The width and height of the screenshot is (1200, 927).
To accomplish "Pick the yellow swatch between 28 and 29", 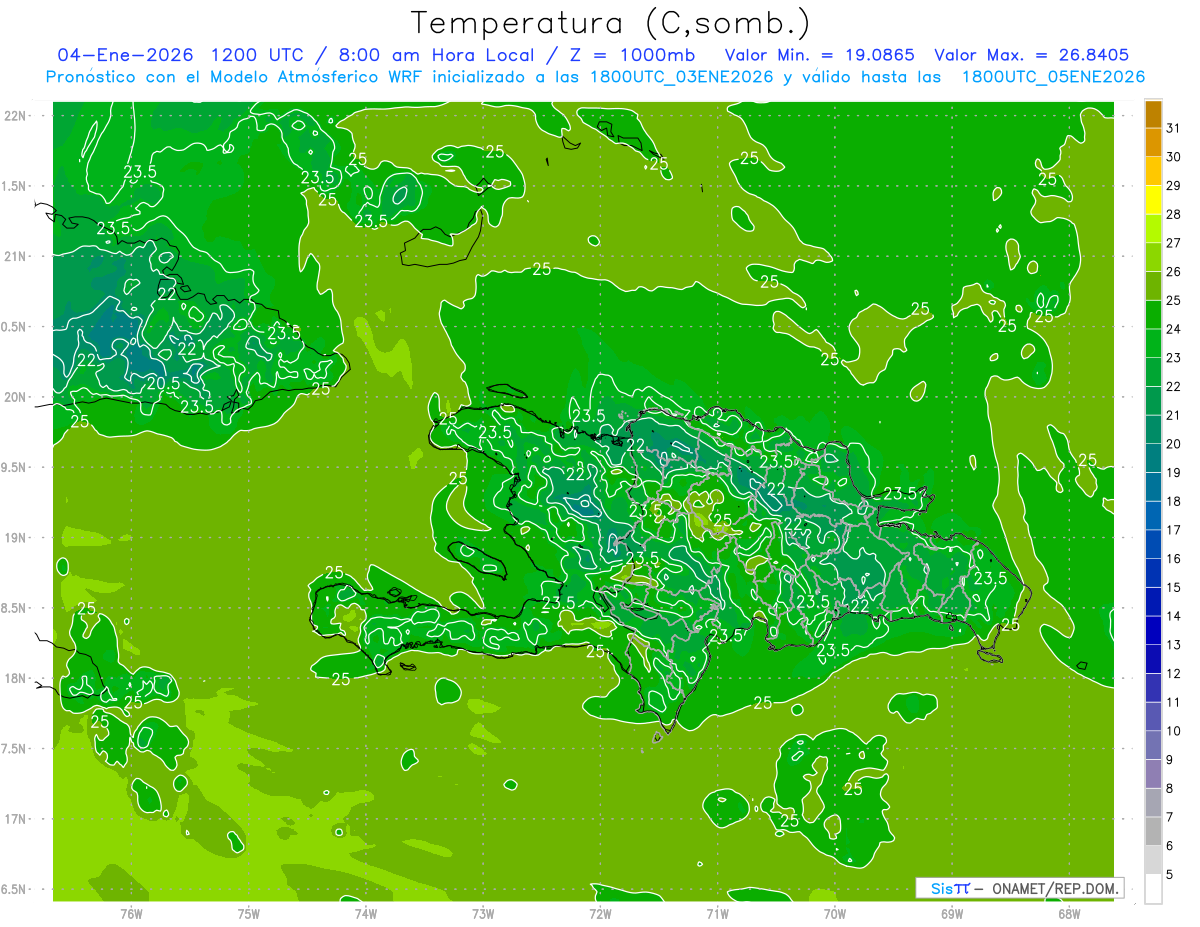I will tap(1153, 200).
